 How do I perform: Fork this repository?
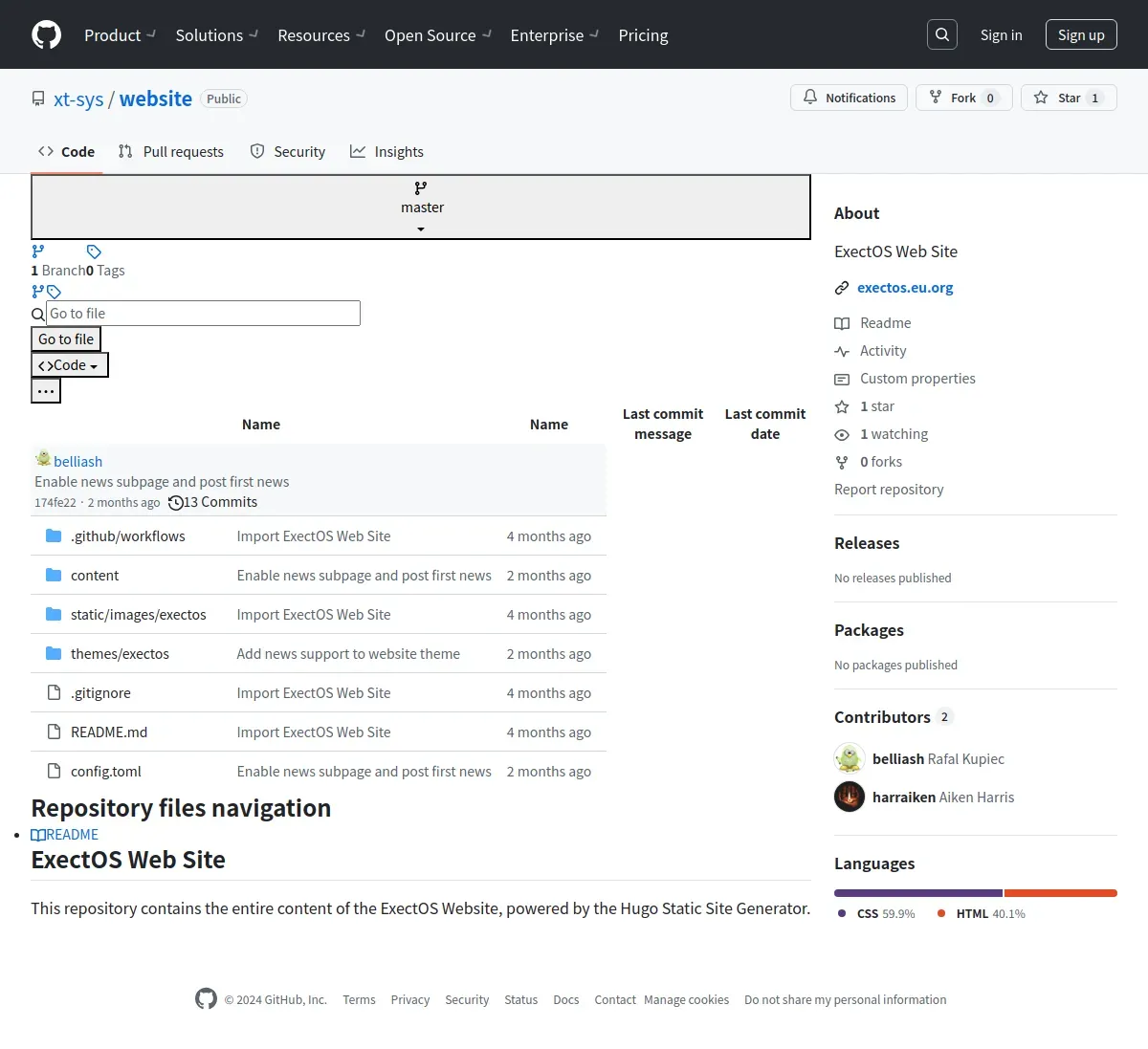pyautogui.click(x=964, y=98)
